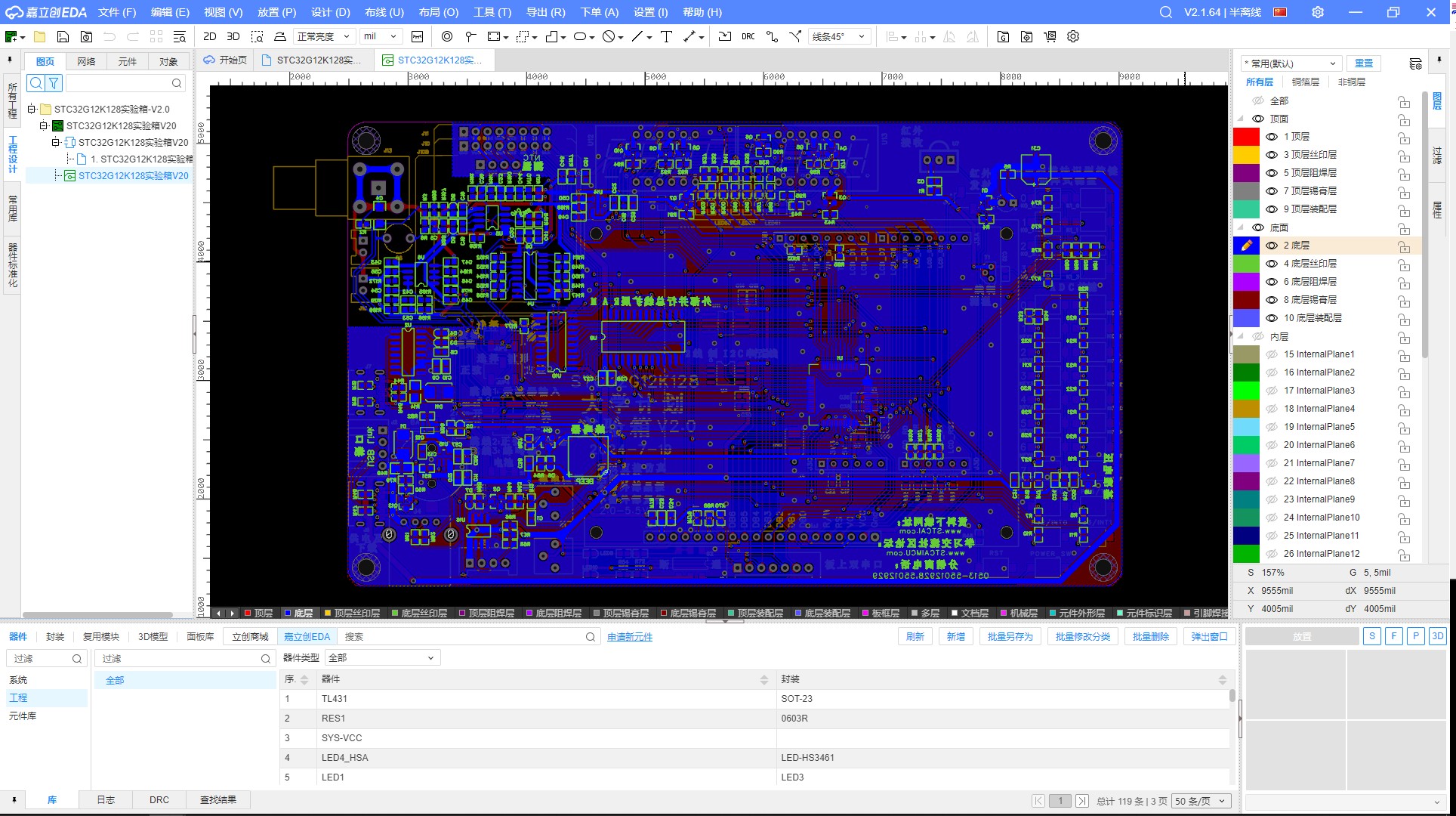Open the mil unit dropdown

(x=381, y=36)
